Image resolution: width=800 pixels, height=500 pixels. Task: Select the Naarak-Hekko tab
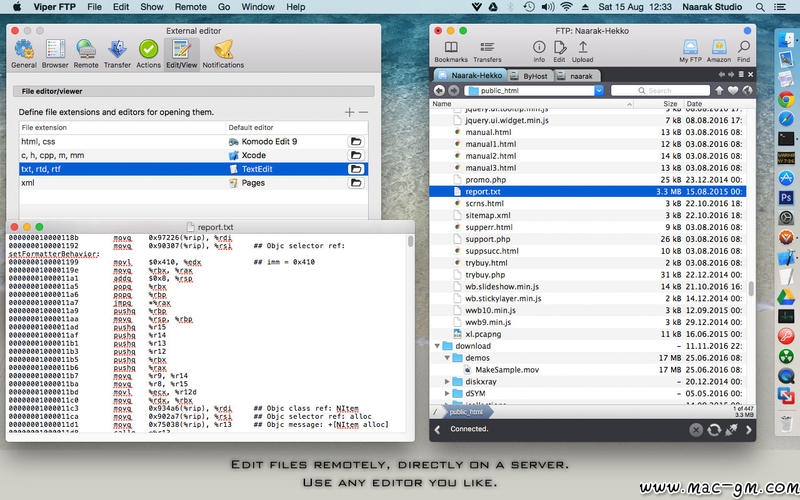click(x=470, y=75)
